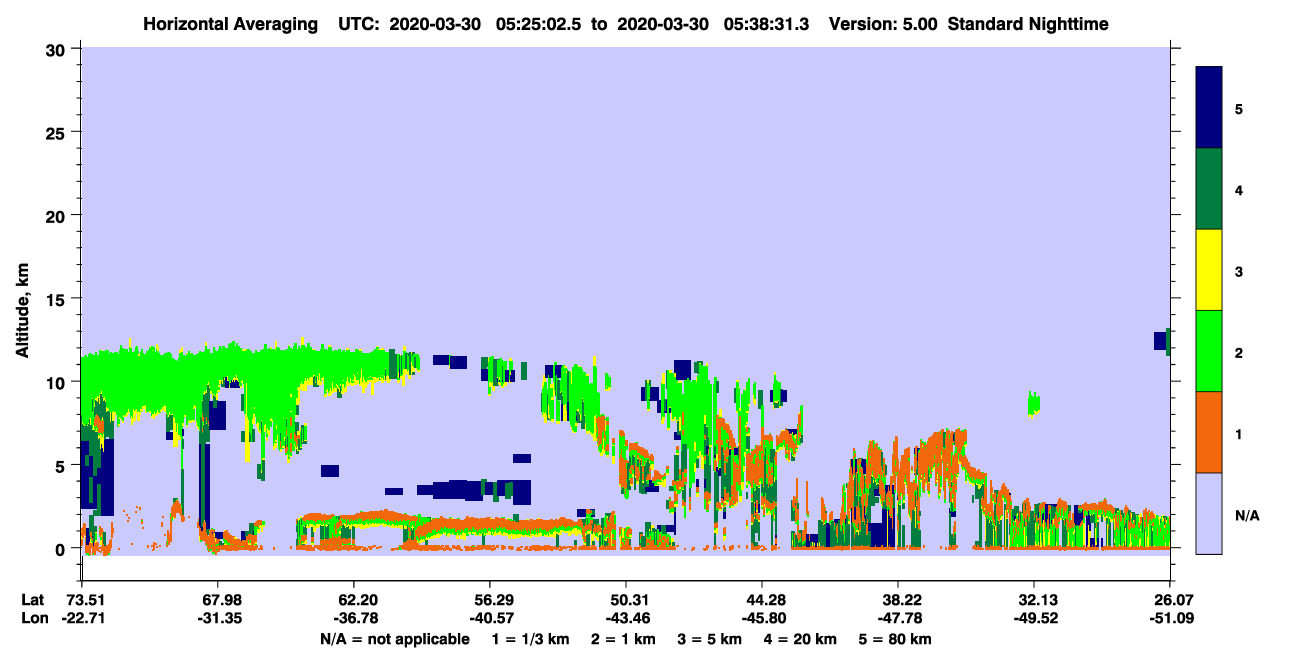
Task: Click the colorbar 'N/A' label
Action: [1247, 515]
